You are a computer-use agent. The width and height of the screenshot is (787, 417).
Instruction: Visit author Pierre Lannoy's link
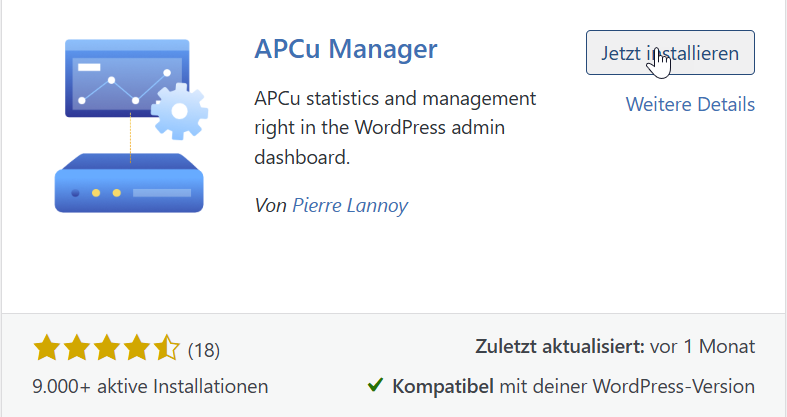350,205
